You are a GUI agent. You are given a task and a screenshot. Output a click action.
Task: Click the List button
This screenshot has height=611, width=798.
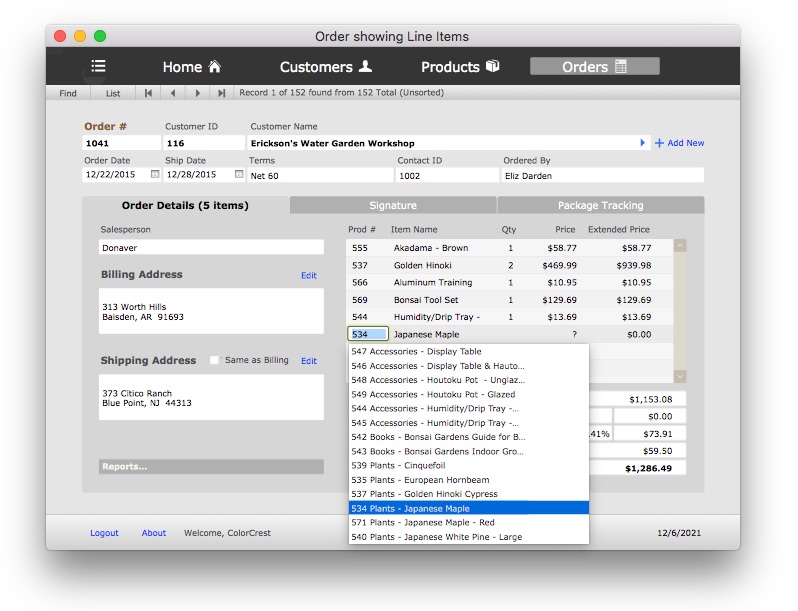113,93
